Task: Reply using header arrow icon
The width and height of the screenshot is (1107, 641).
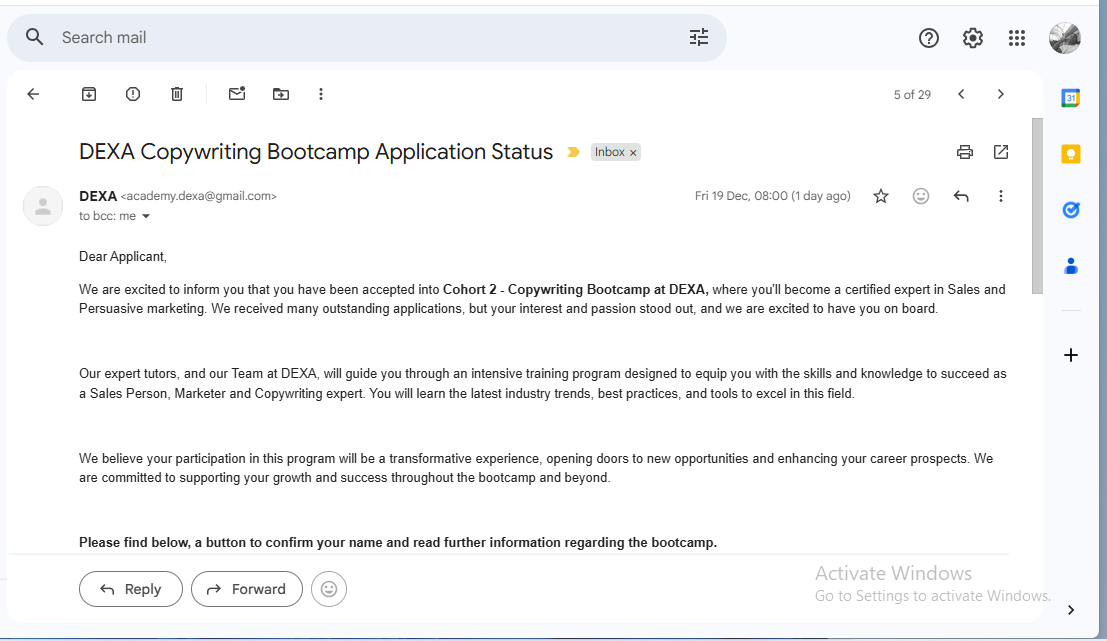Action: coord(961,196)
